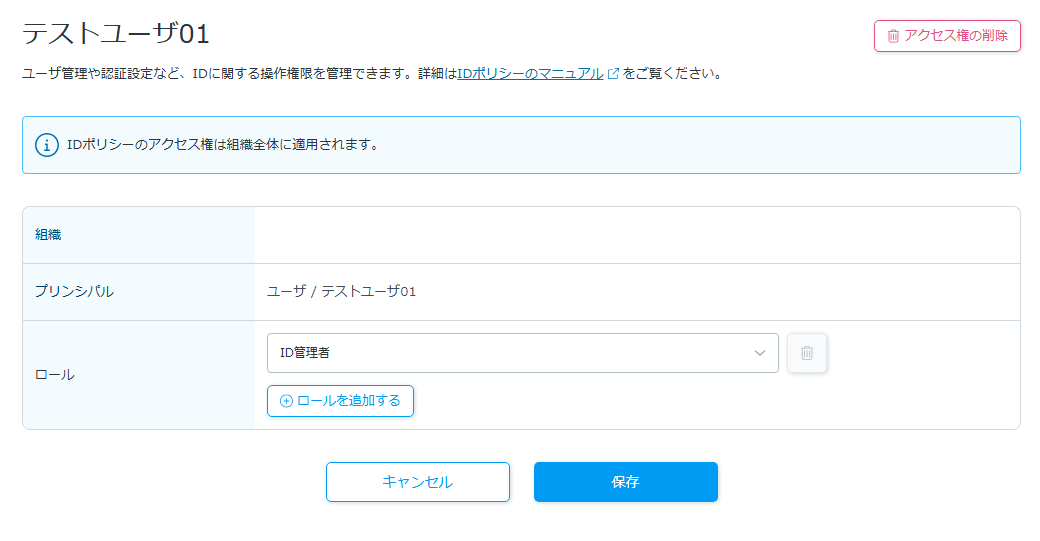Click the trash icon inside アクセス権の削除
The height and width of the screenshot is (541, 1040).
893,36
